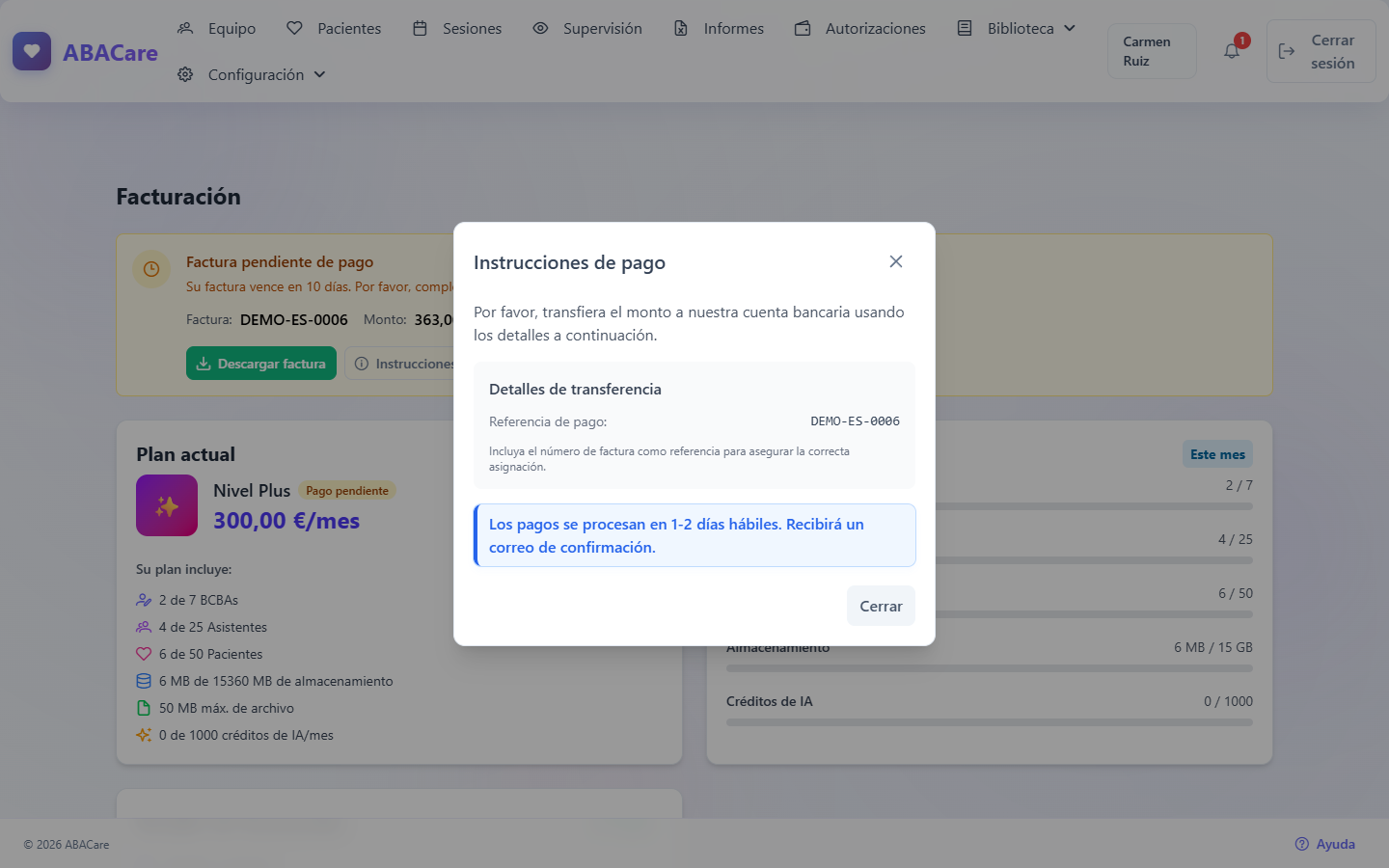Viewport: 1389px width, 868px height.
Task: Click the Créditos de IA progress bar
Action: 990,721
